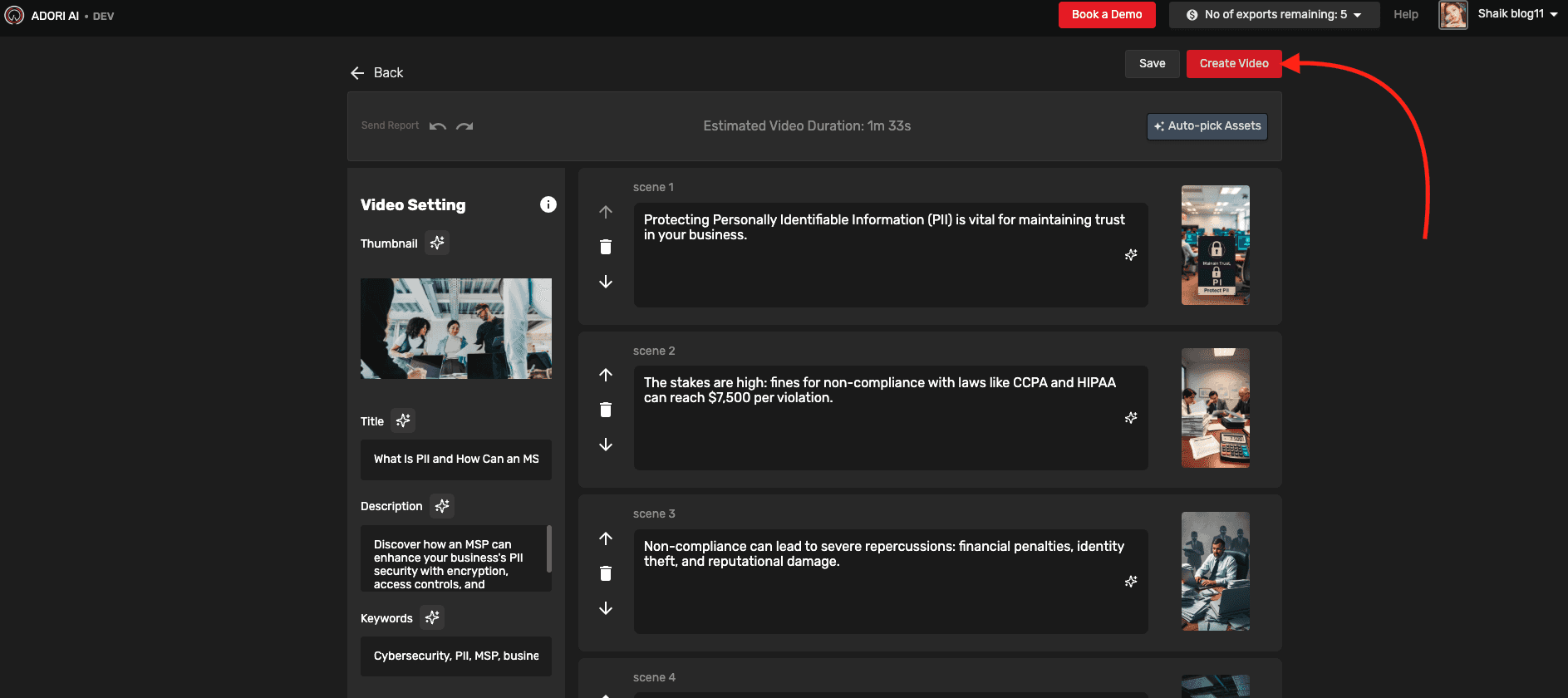The image size is (1568, 698).
Task: Auto-pick Assets for scenes
Action: click(x=1207, y=126)
